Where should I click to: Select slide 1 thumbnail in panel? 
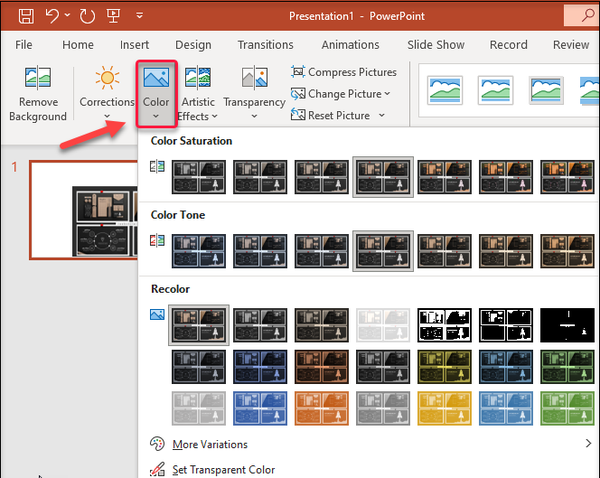coord(83,210)
